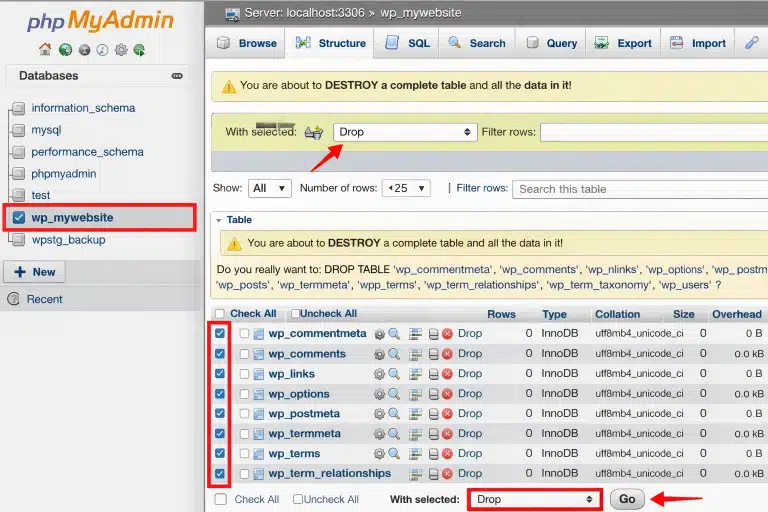
Task: Click the New database button
Action: click(34, 272)
